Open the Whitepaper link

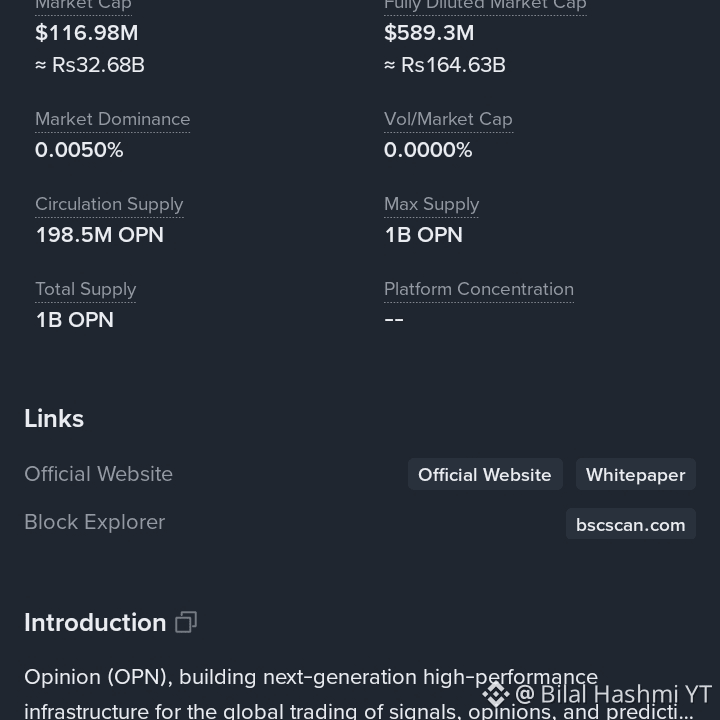coord(636,474)
